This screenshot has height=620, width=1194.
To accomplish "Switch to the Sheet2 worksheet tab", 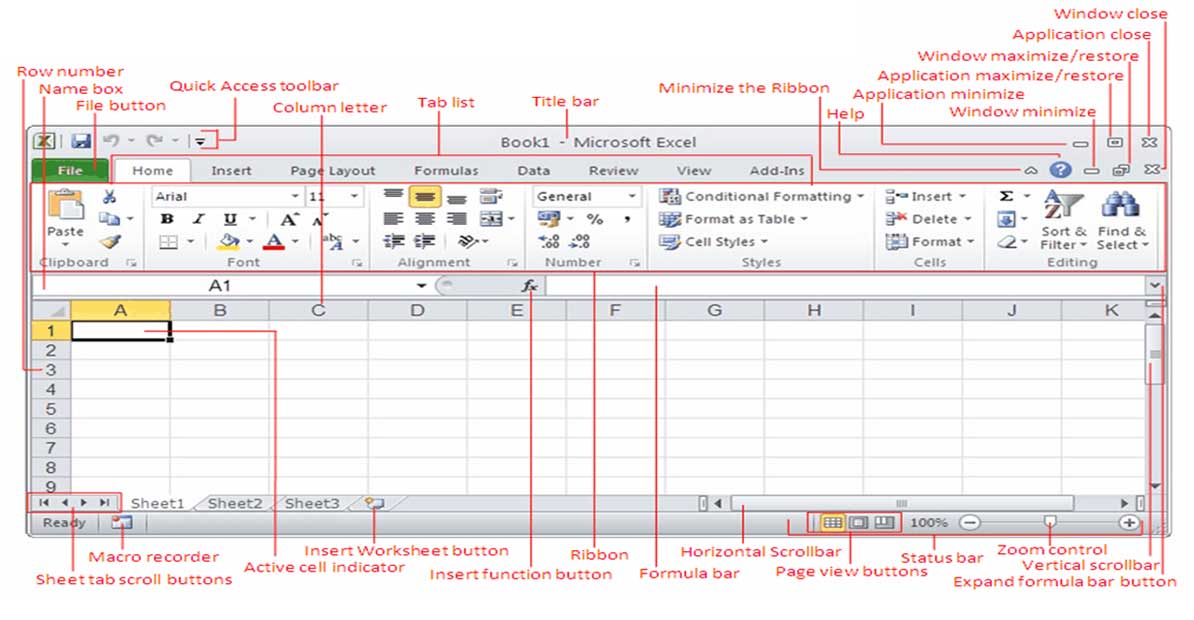I will click(235, 503).
